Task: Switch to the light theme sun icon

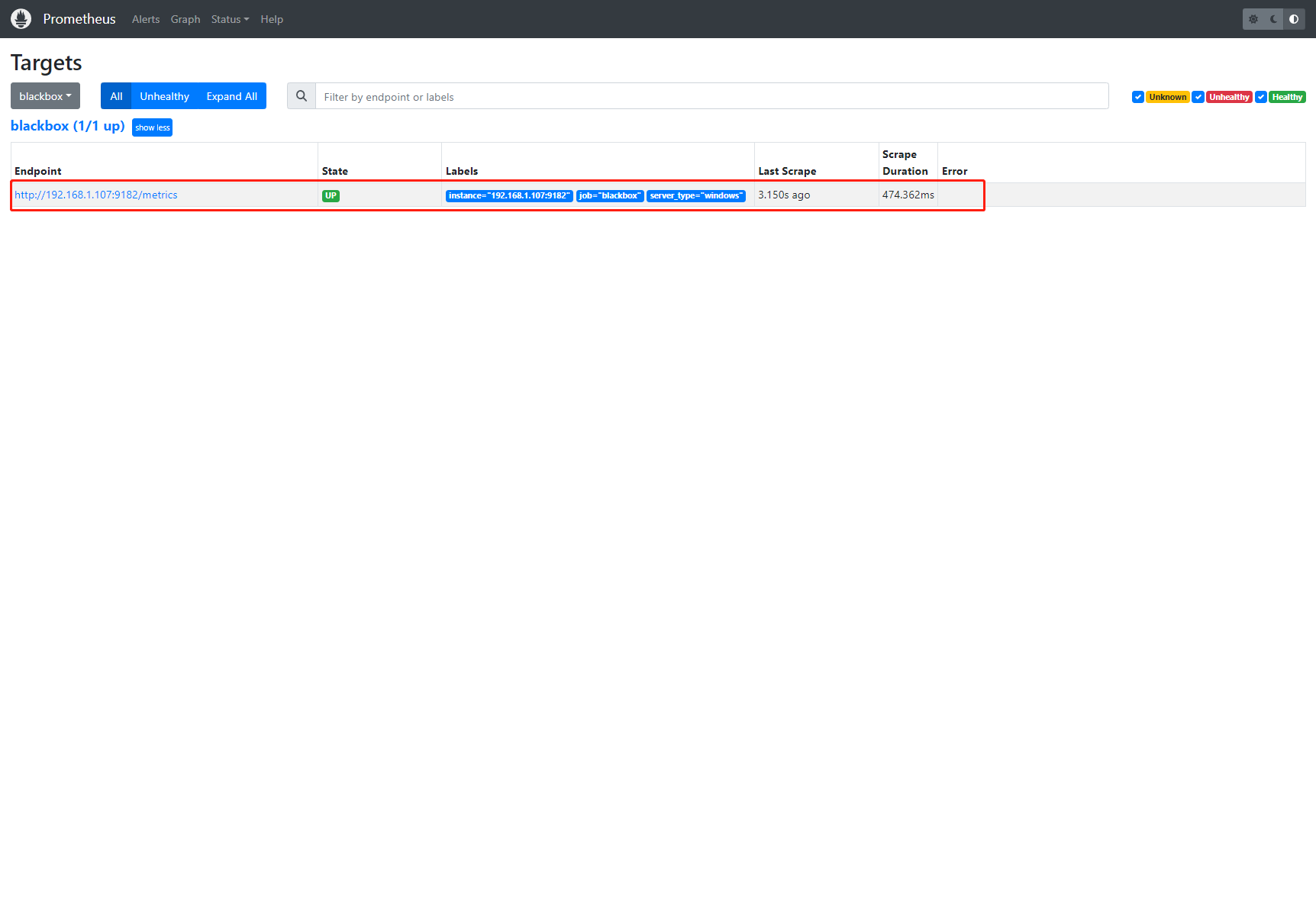Action: (x=1253, y=19)
